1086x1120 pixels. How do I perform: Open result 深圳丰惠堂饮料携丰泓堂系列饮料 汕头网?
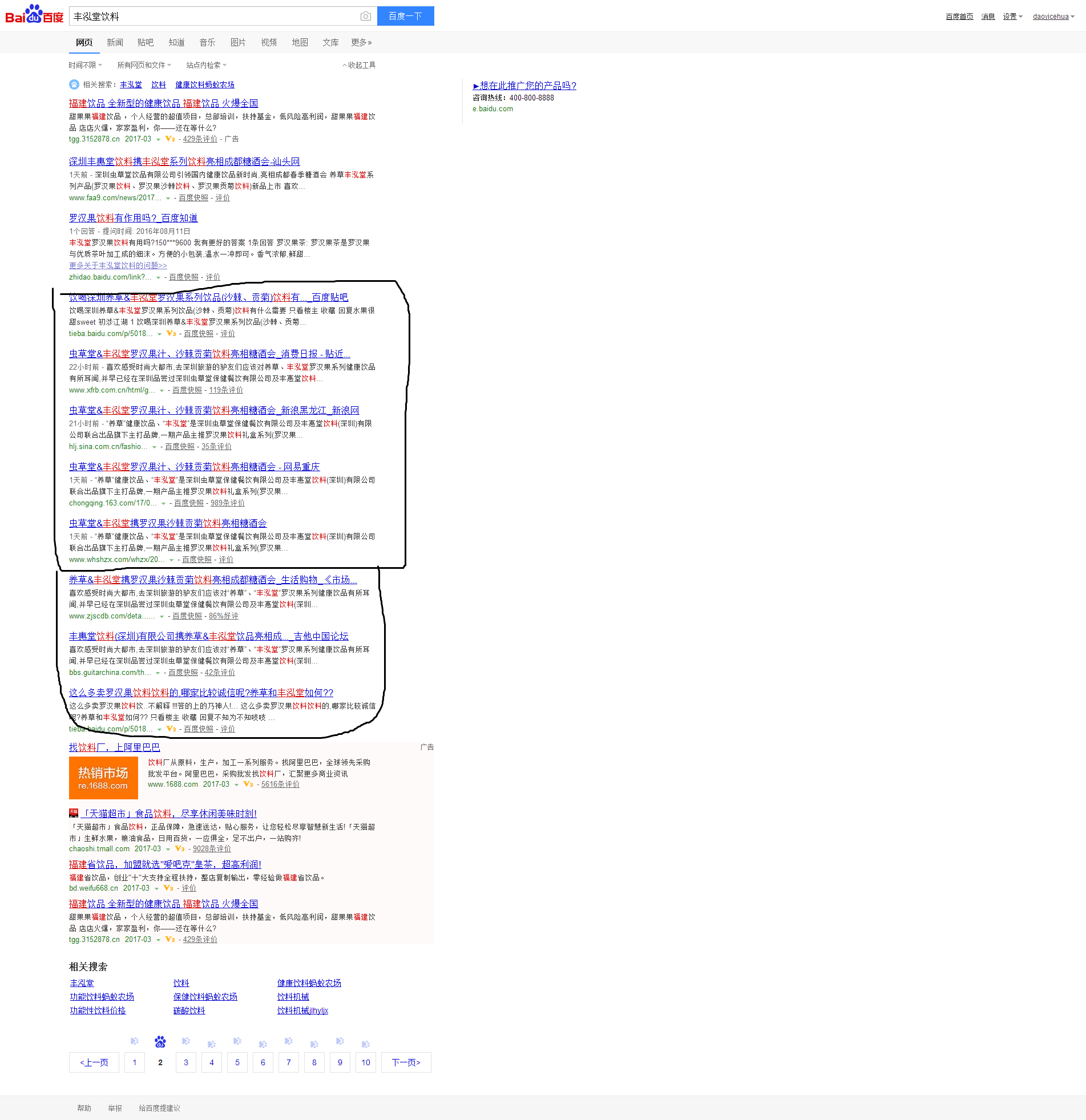point(185,161)
